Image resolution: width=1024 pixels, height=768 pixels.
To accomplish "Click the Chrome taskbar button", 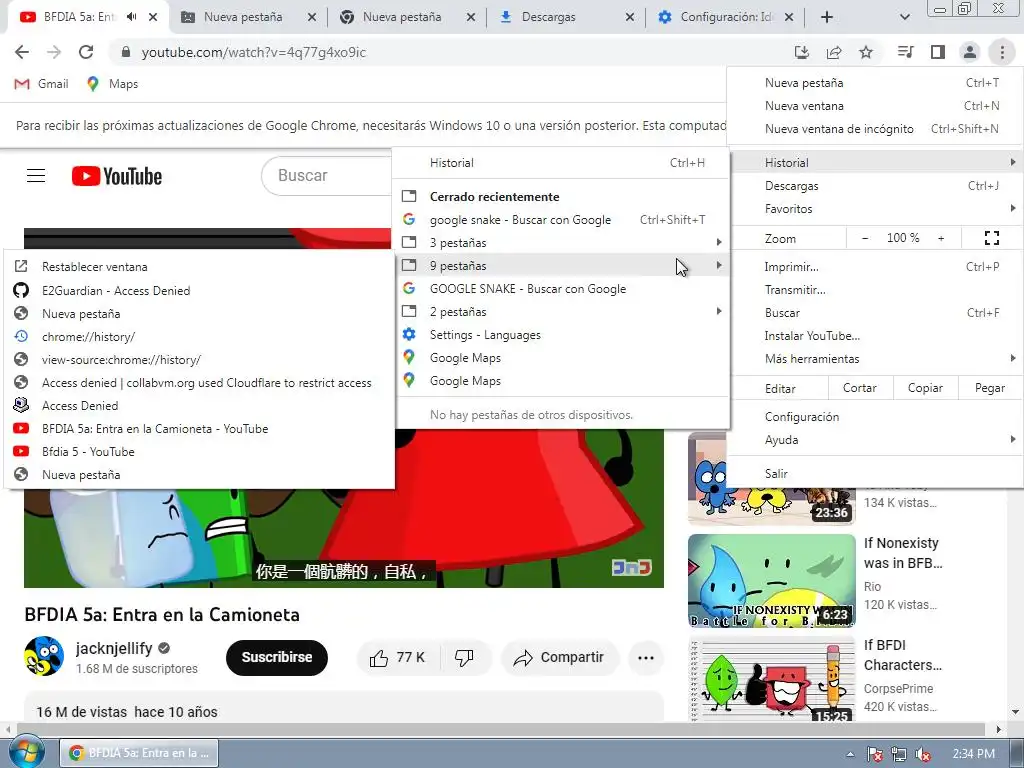I will click(x=139, y=753).
